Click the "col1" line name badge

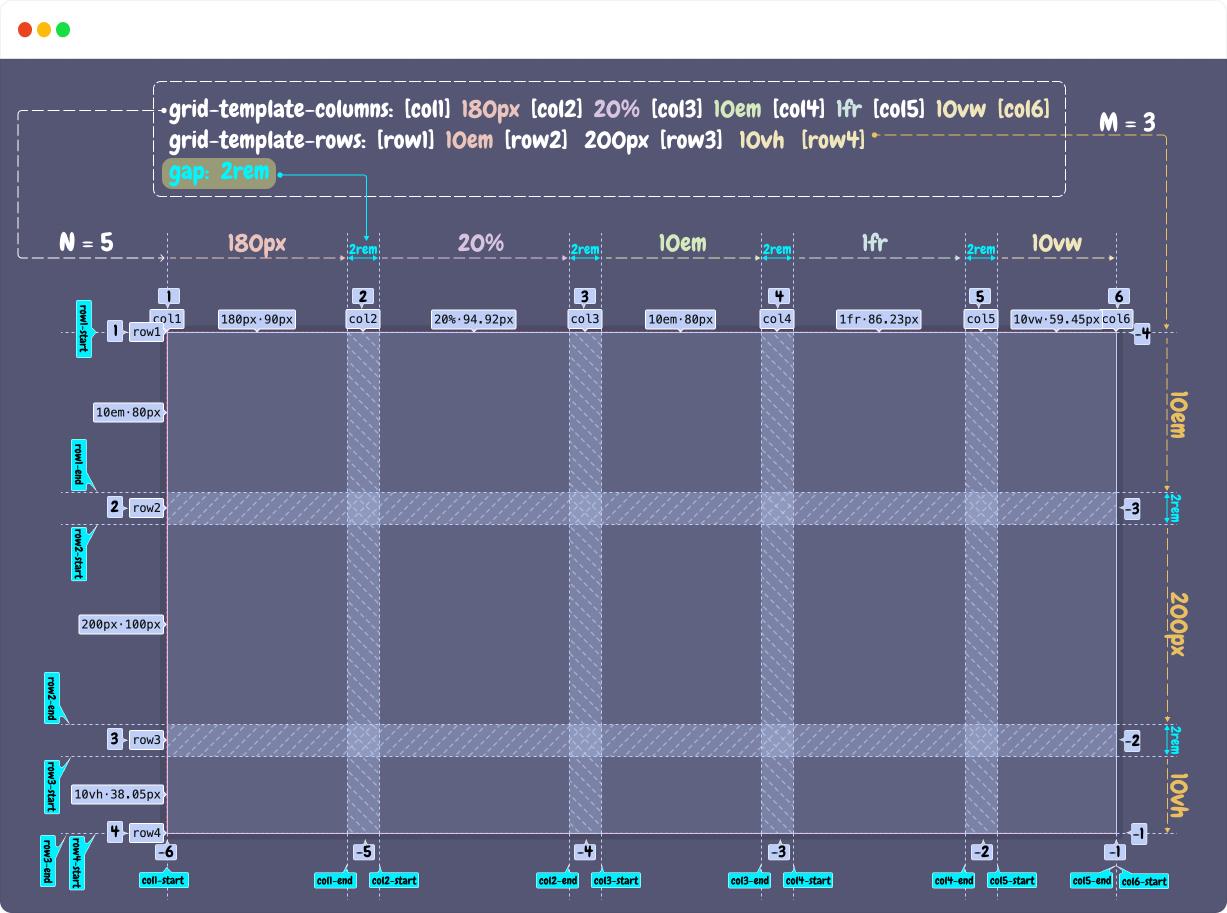tap(167, 319)
